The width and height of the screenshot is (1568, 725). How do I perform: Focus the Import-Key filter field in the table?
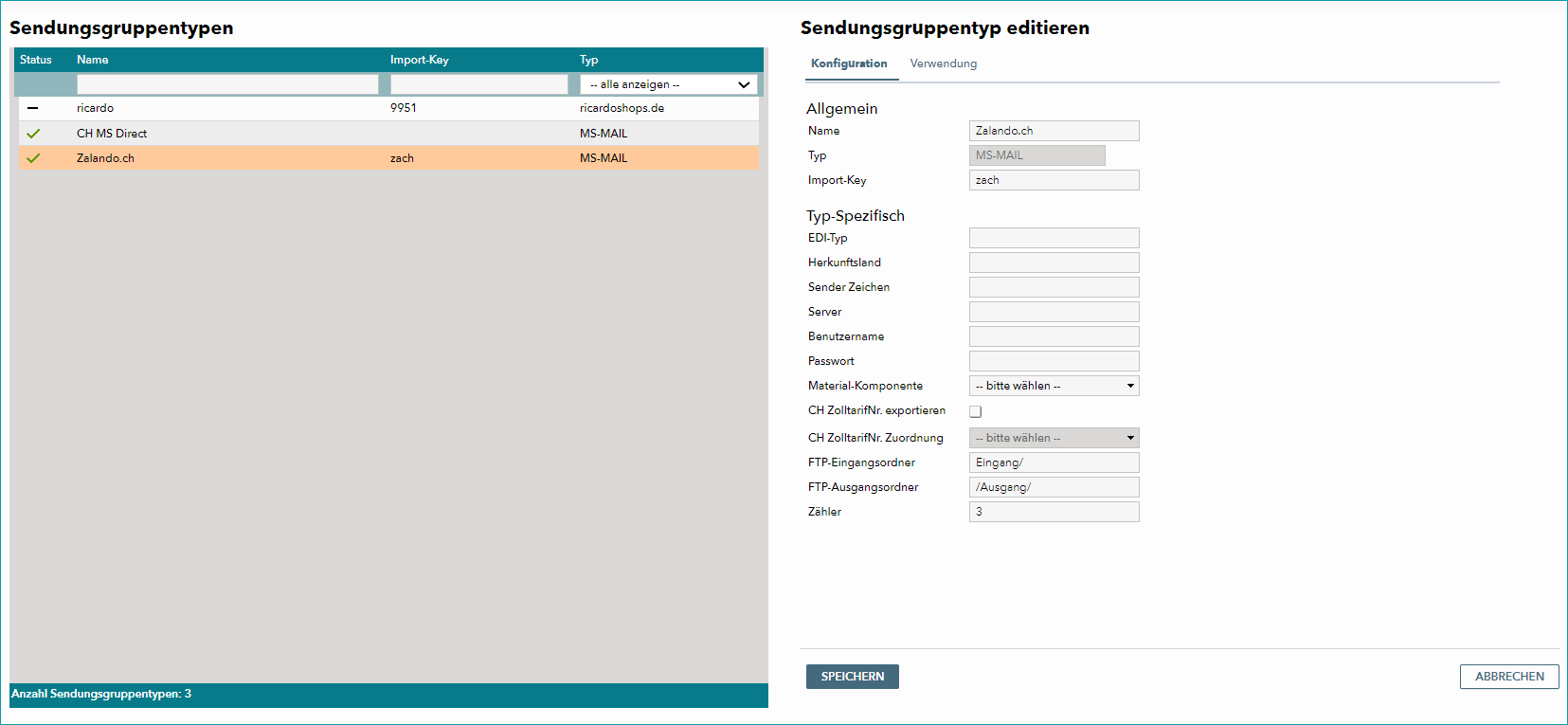[479, 84]
